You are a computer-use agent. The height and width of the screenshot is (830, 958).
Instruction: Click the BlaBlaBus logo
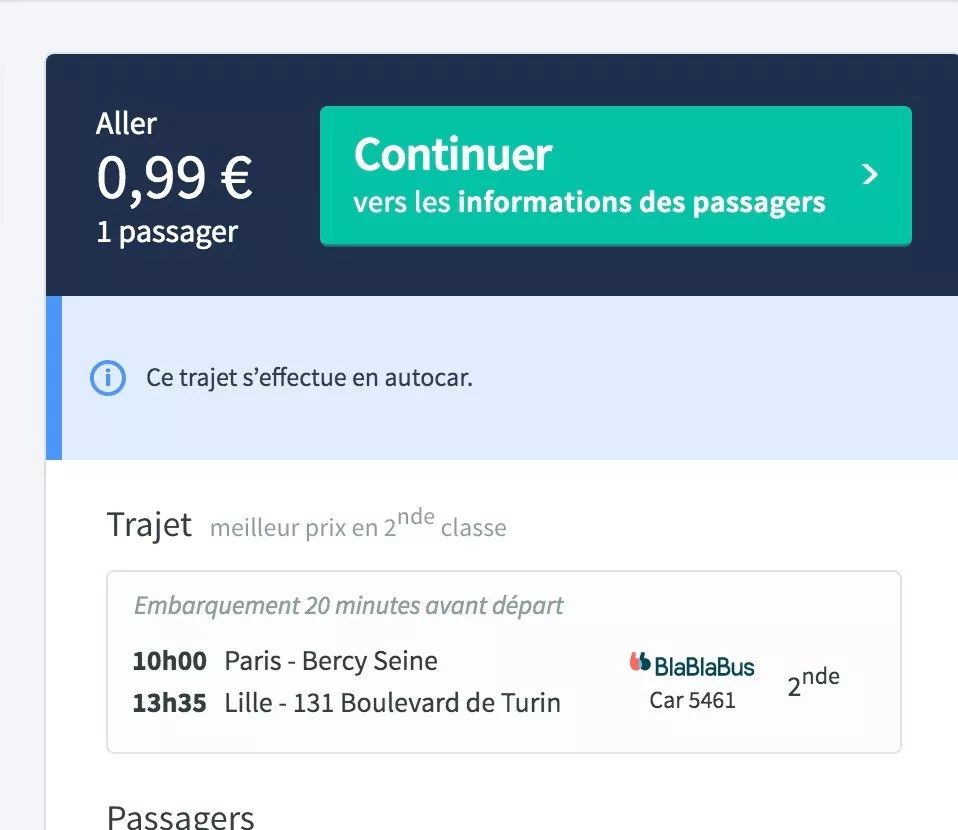point(692,665)
